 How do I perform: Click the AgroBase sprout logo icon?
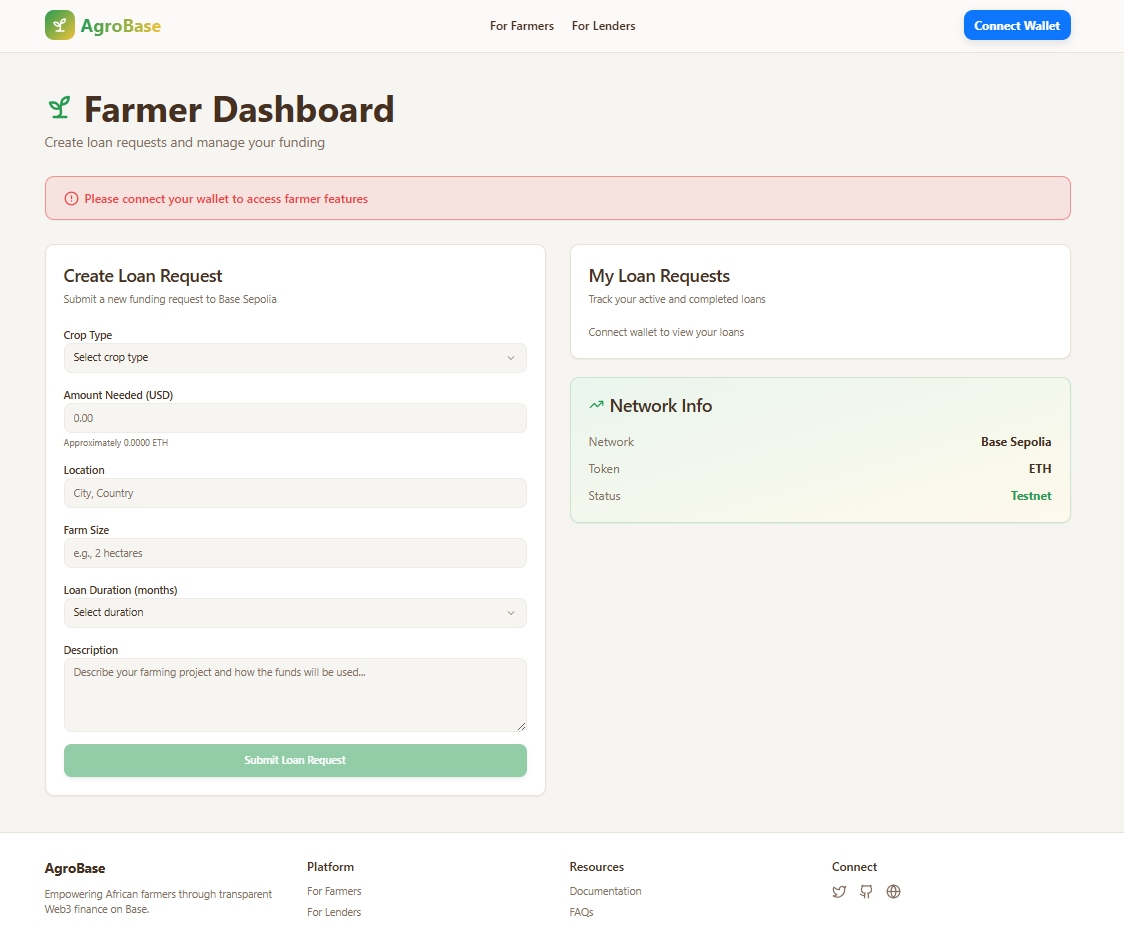[x=60, y=25]
